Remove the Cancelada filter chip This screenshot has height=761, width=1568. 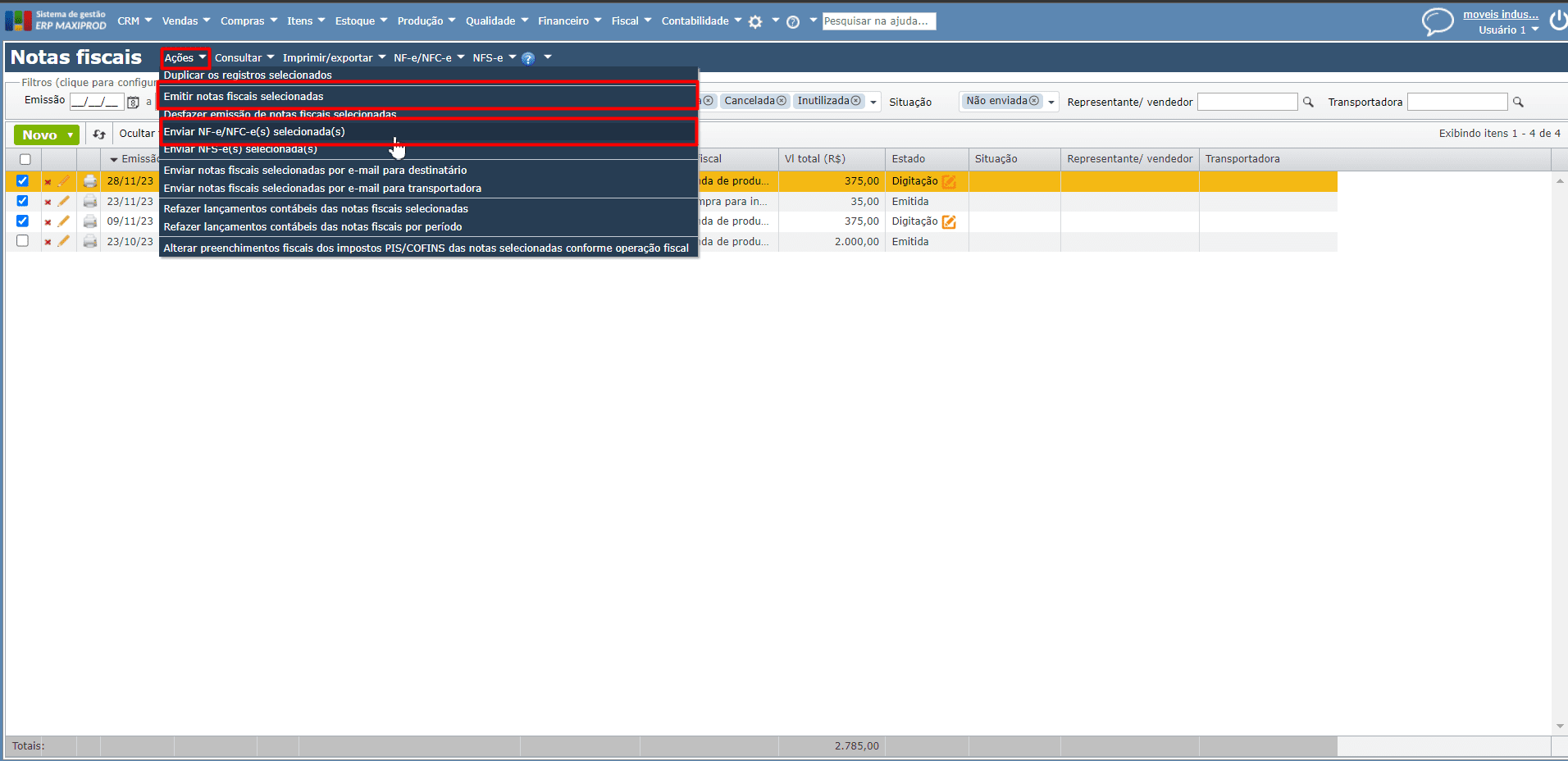(x=782, y=101)
